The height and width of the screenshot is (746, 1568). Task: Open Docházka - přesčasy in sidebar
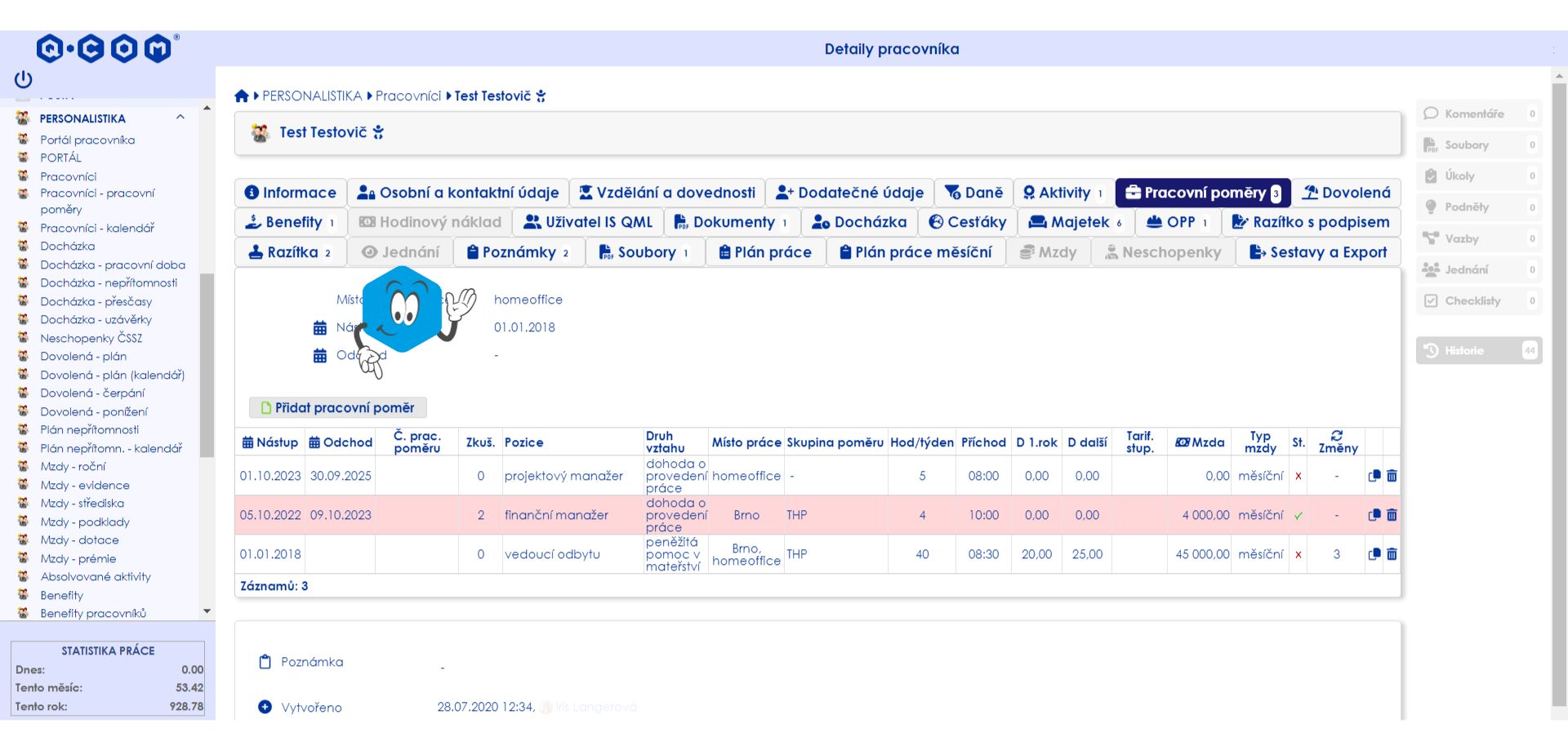[x=96, y=301]
